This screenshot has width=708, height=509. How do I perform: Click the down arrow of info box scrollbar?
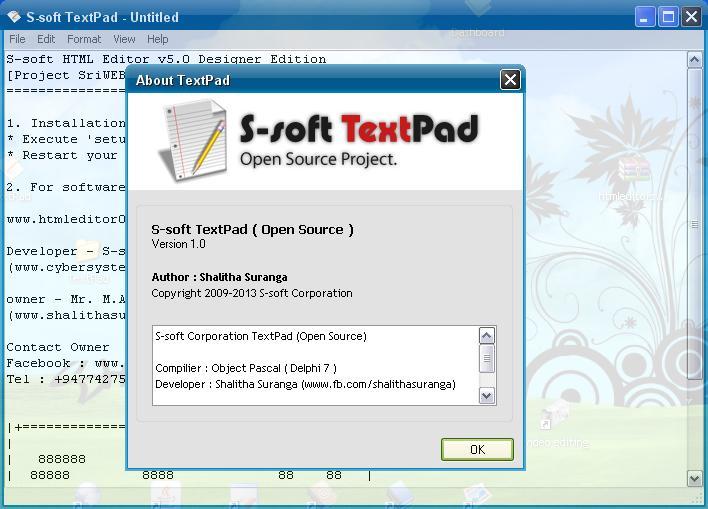tap(486, 396)
